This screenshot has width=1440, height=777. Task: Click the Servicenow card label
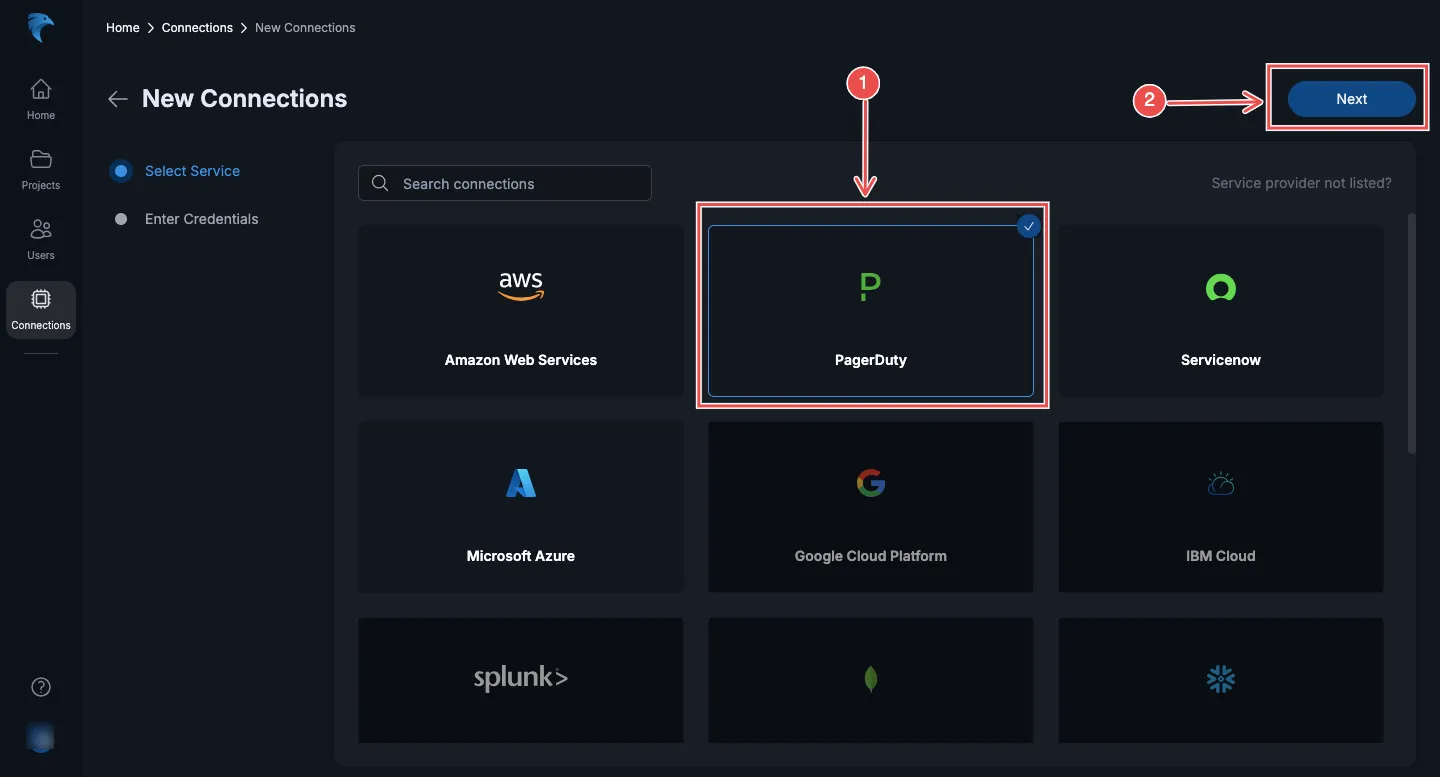[1221, 360]
